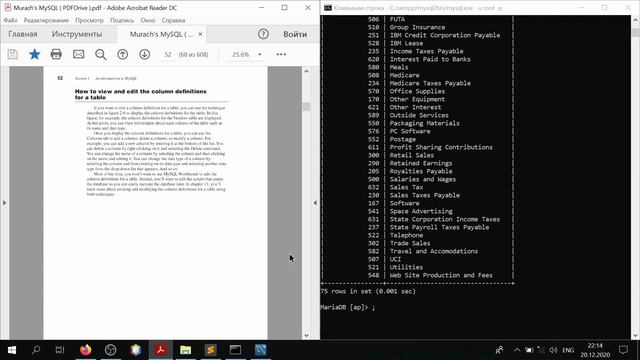
Task: Open the notification center icon
Action: [623, 350]
